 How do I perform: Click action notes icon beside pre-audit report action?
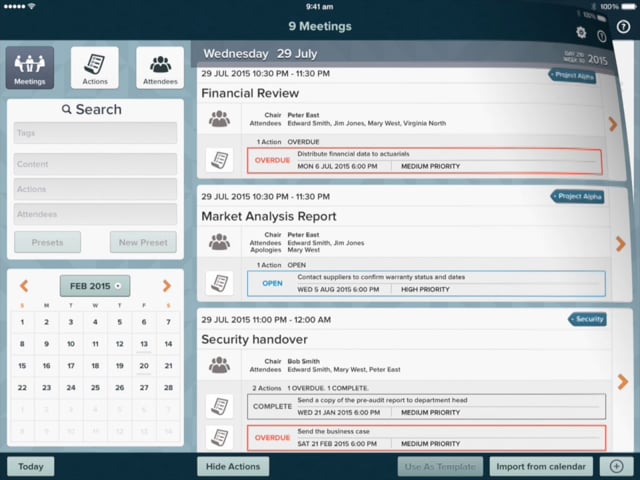click(219, 406)
